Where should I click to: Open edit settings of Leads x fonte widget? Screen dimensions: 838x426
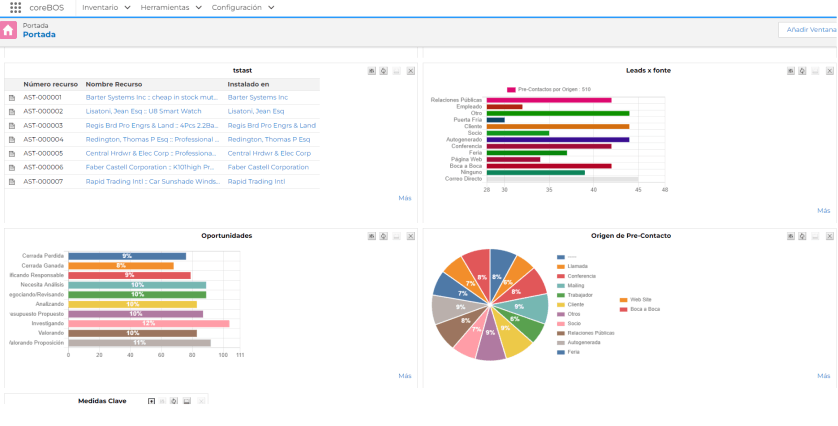tap(790, 71)
